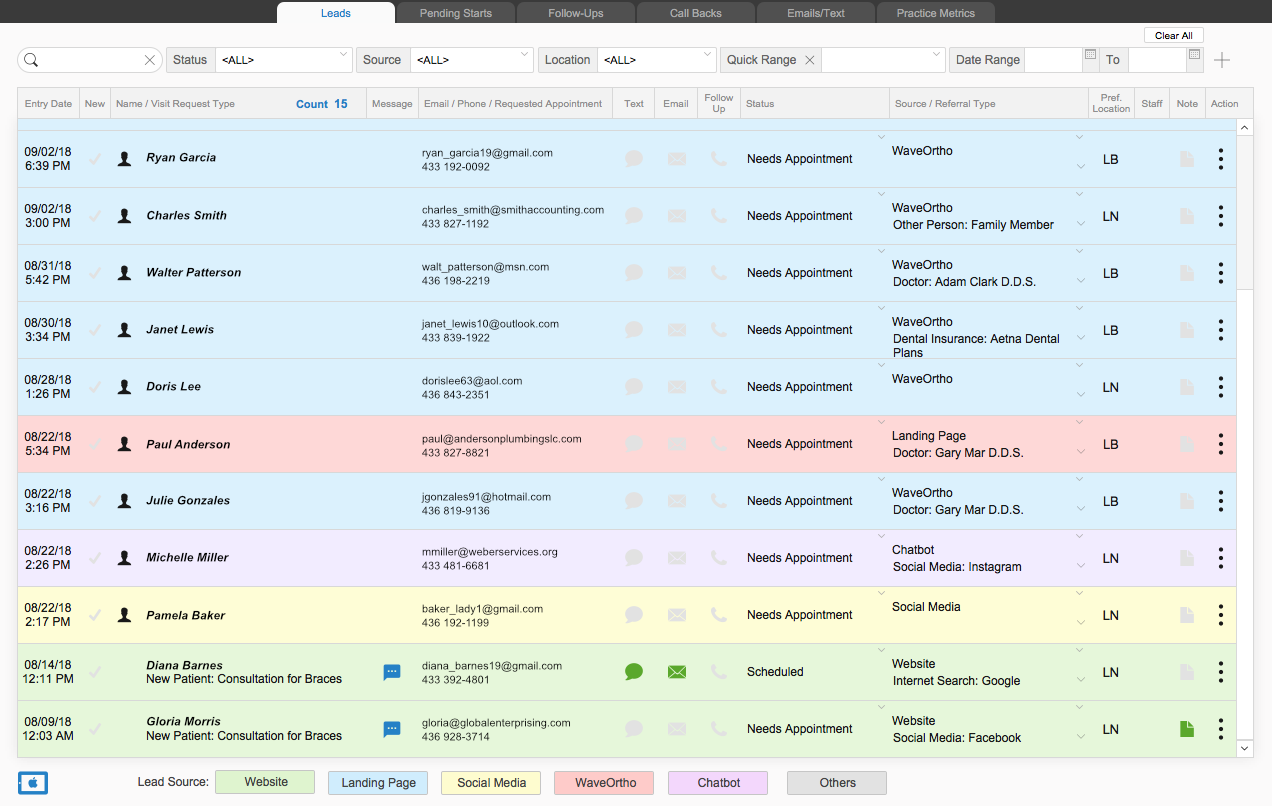Switch to the Pending Starts tab
Image resolution: width=1272 pixels, height=806 pixels.
click(x=455, y=13)
